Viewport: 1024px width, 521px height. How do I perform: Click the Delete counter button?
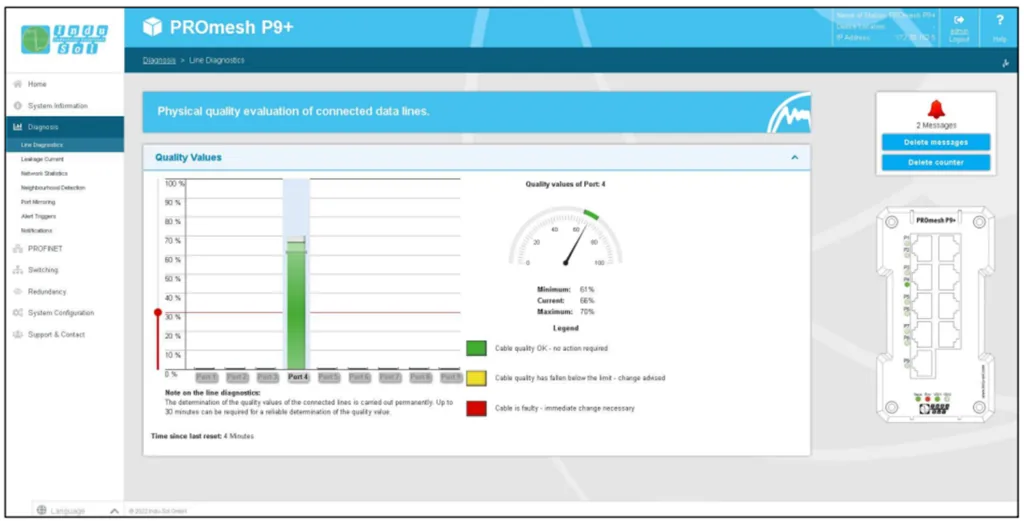(x=936, y=163)
